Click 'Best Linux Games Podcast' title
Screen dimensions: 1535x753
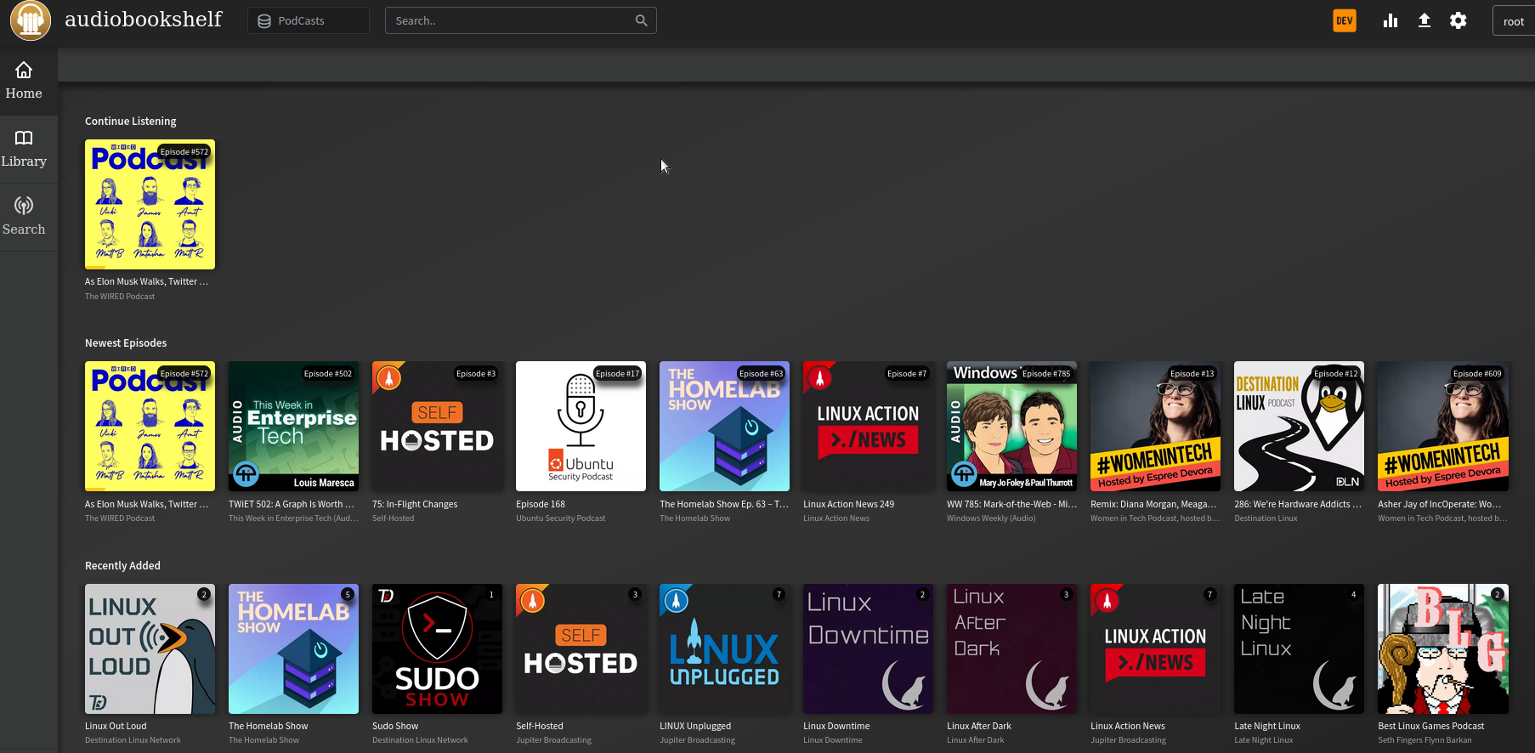[x=1431, y=726]
